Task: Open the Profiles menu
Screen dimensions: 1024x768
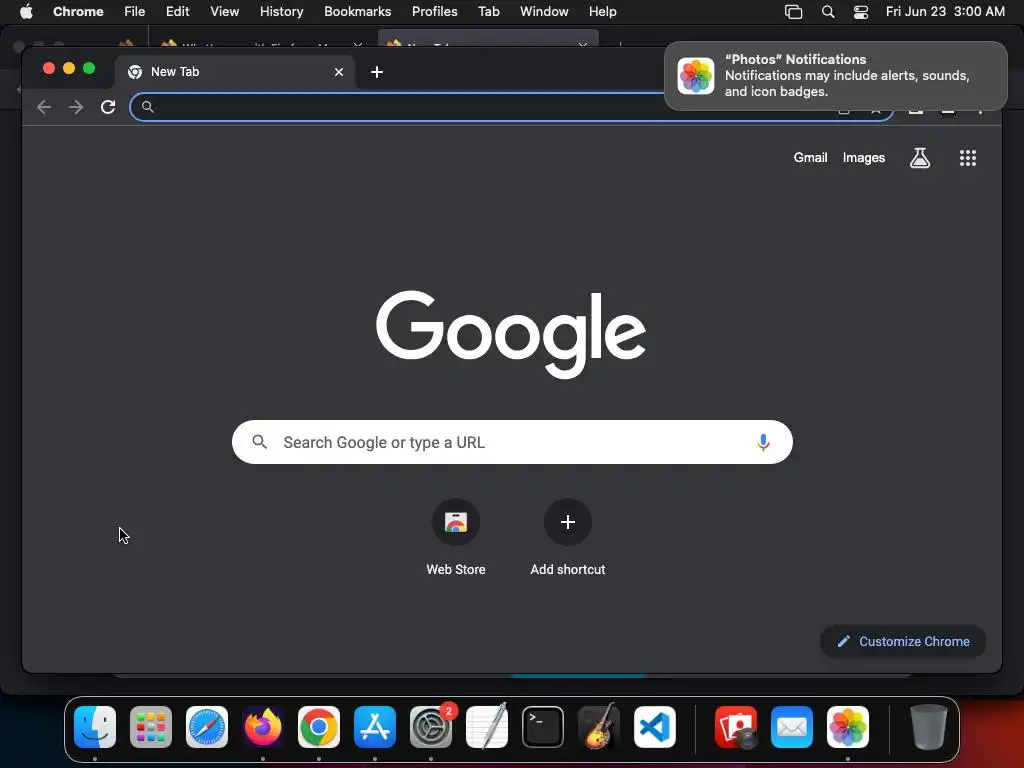Action: tap(434, 12)
